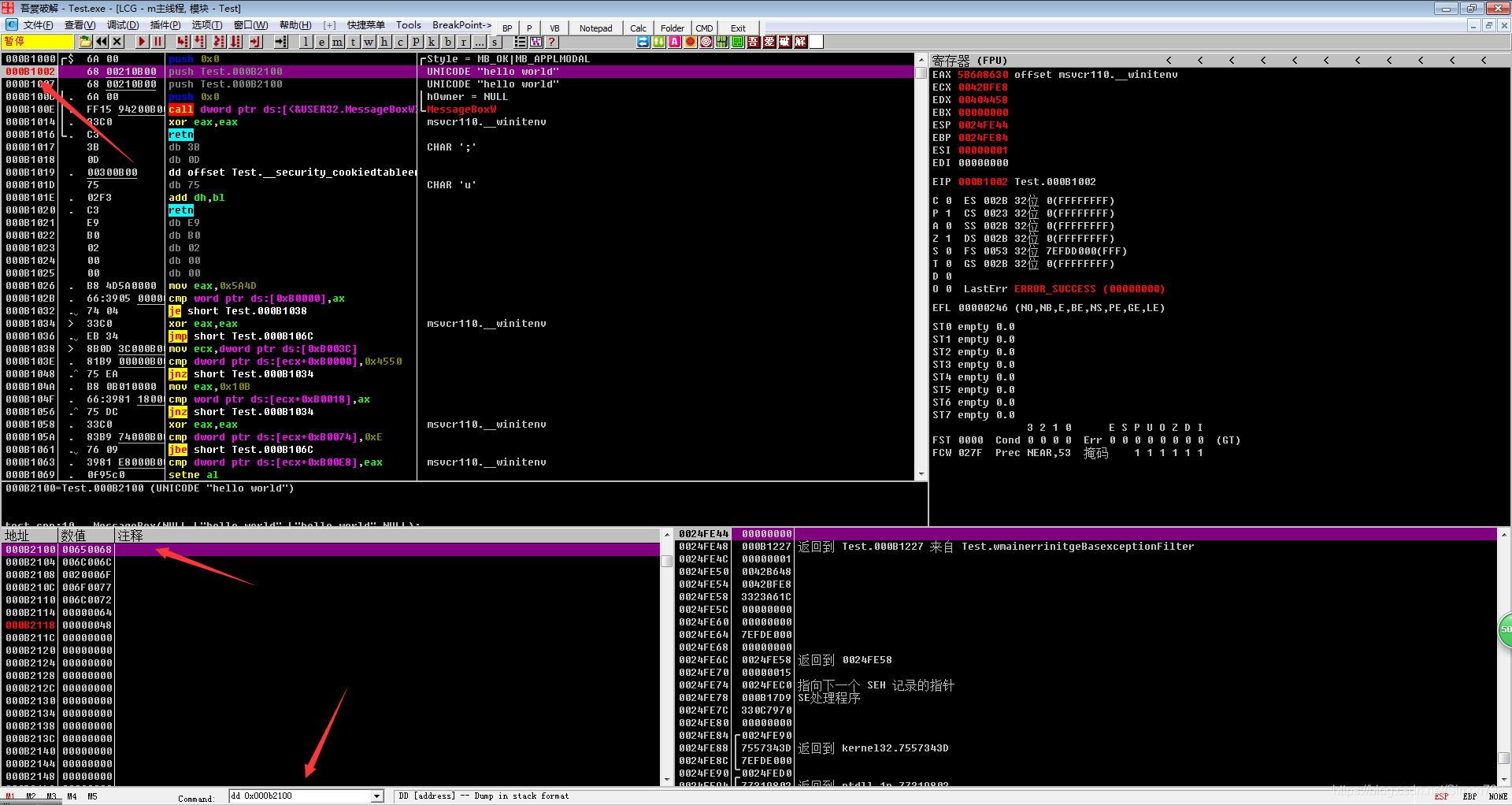
Task: Click the Trace into toolbar icon
Action: click(219, 42)
